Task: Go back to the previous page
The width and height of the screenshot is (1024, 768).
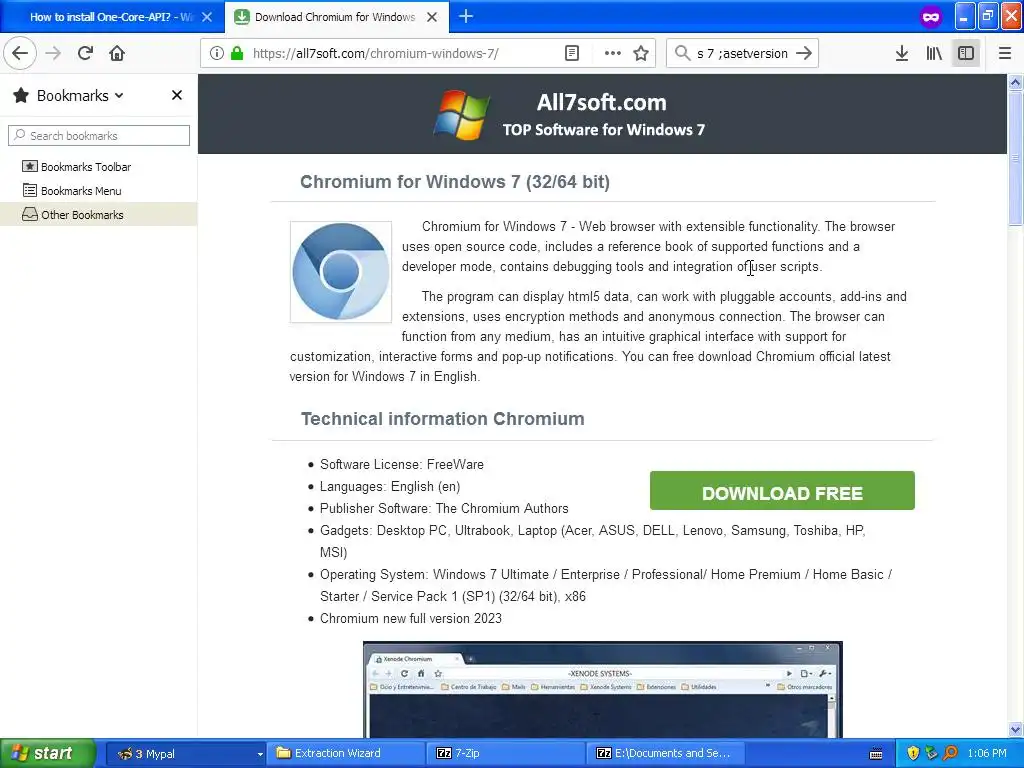Action: pos(20,53)
